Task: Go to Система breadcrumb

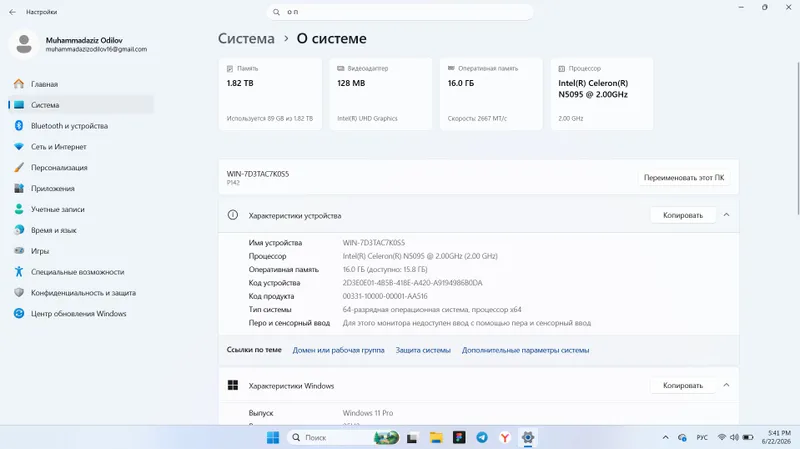Action: pos(246,38)
